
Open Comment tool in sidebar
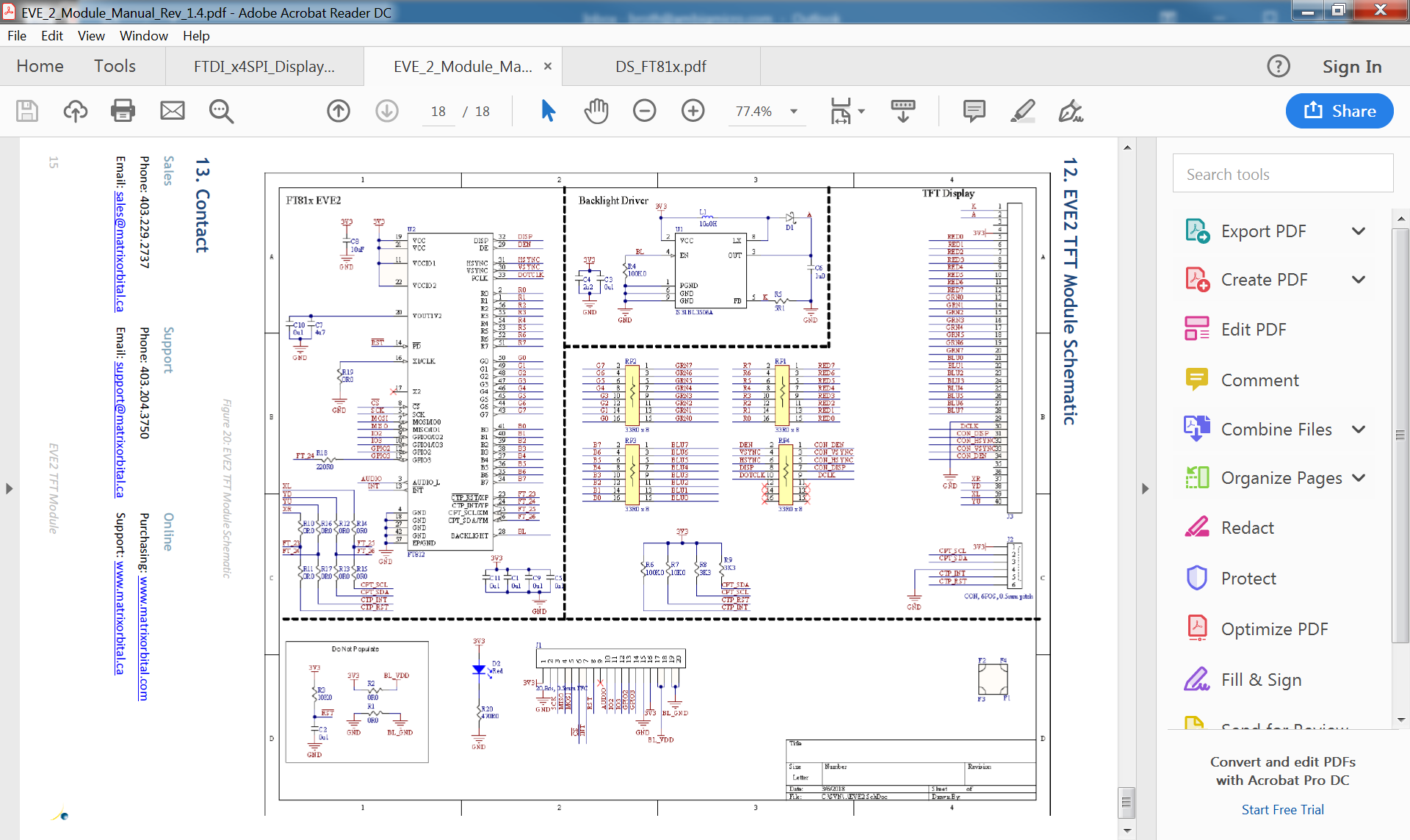tap(1259, 380)
